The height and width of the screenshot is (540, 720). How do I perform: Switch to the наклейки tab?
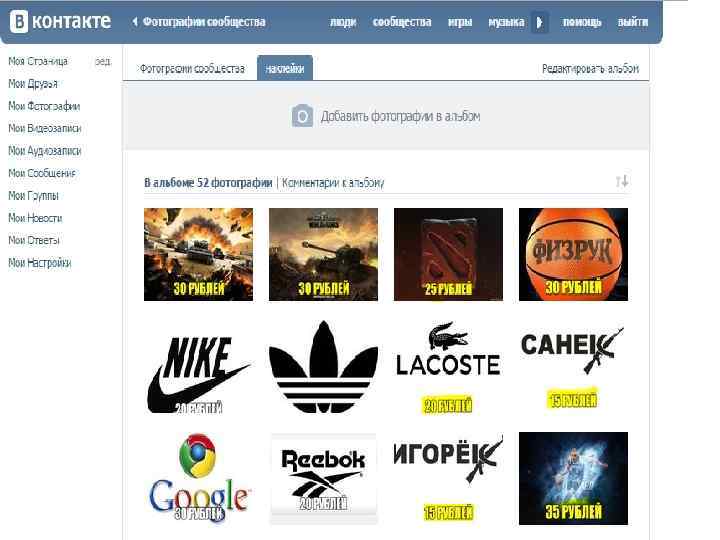pos(285,68)
